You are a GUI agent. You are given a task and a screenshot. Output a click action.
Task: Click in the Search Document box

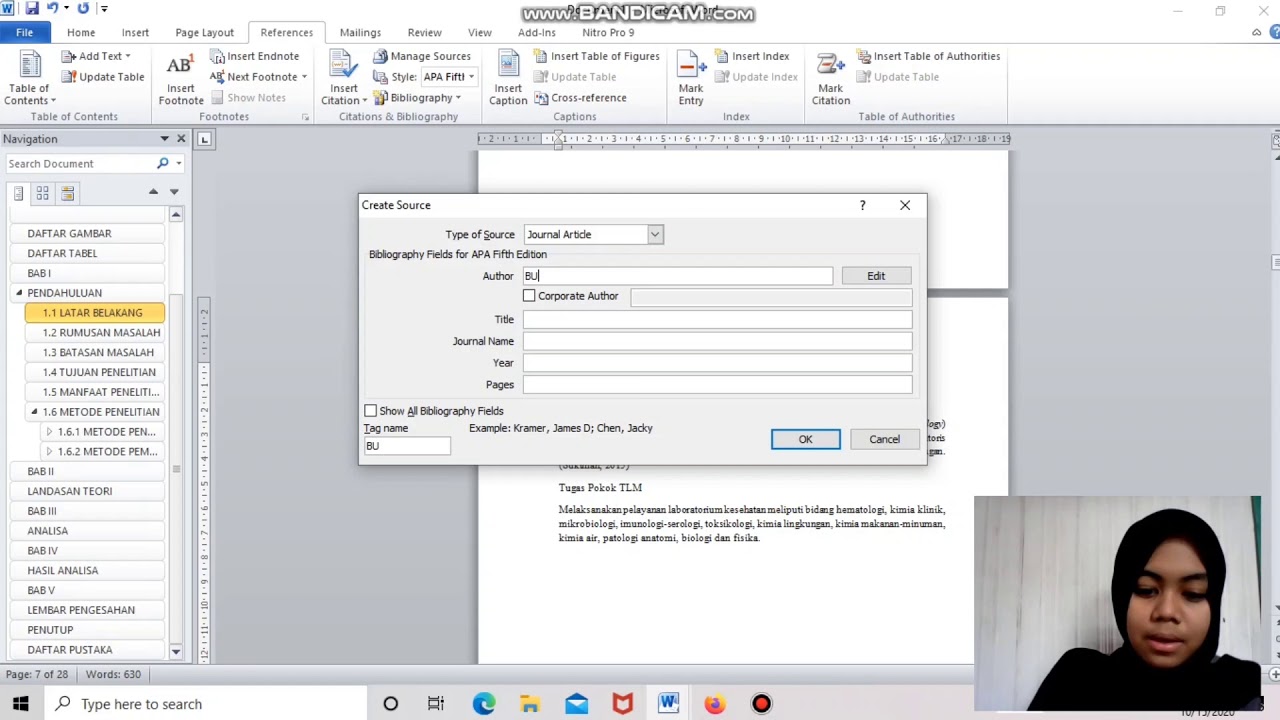pos(78,163)
